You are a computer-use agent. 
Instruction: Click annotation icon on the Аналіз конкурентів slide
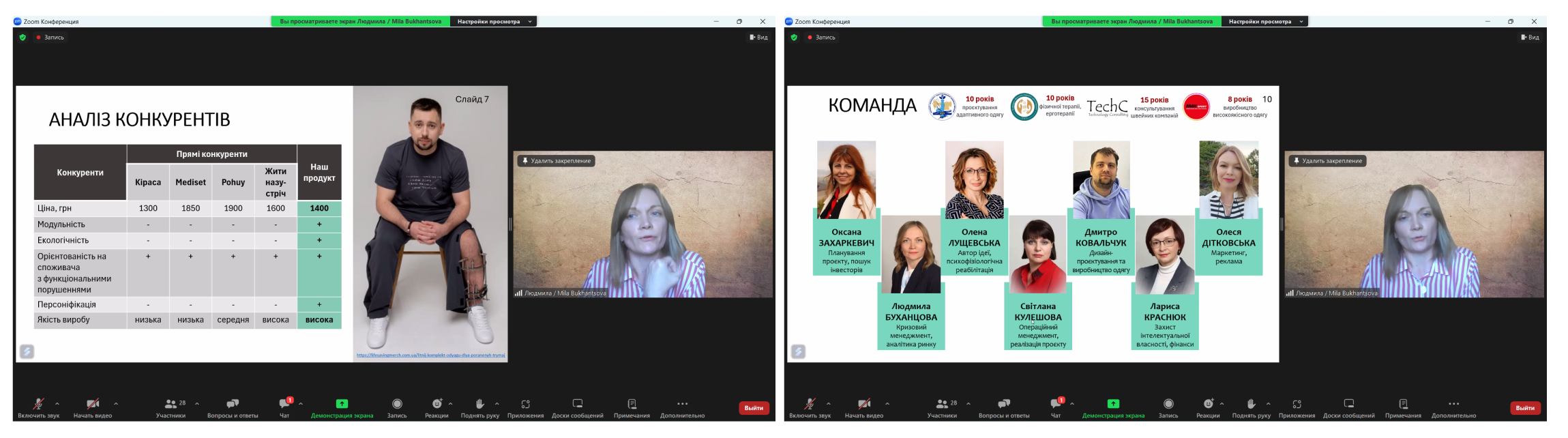click(27, 351)
